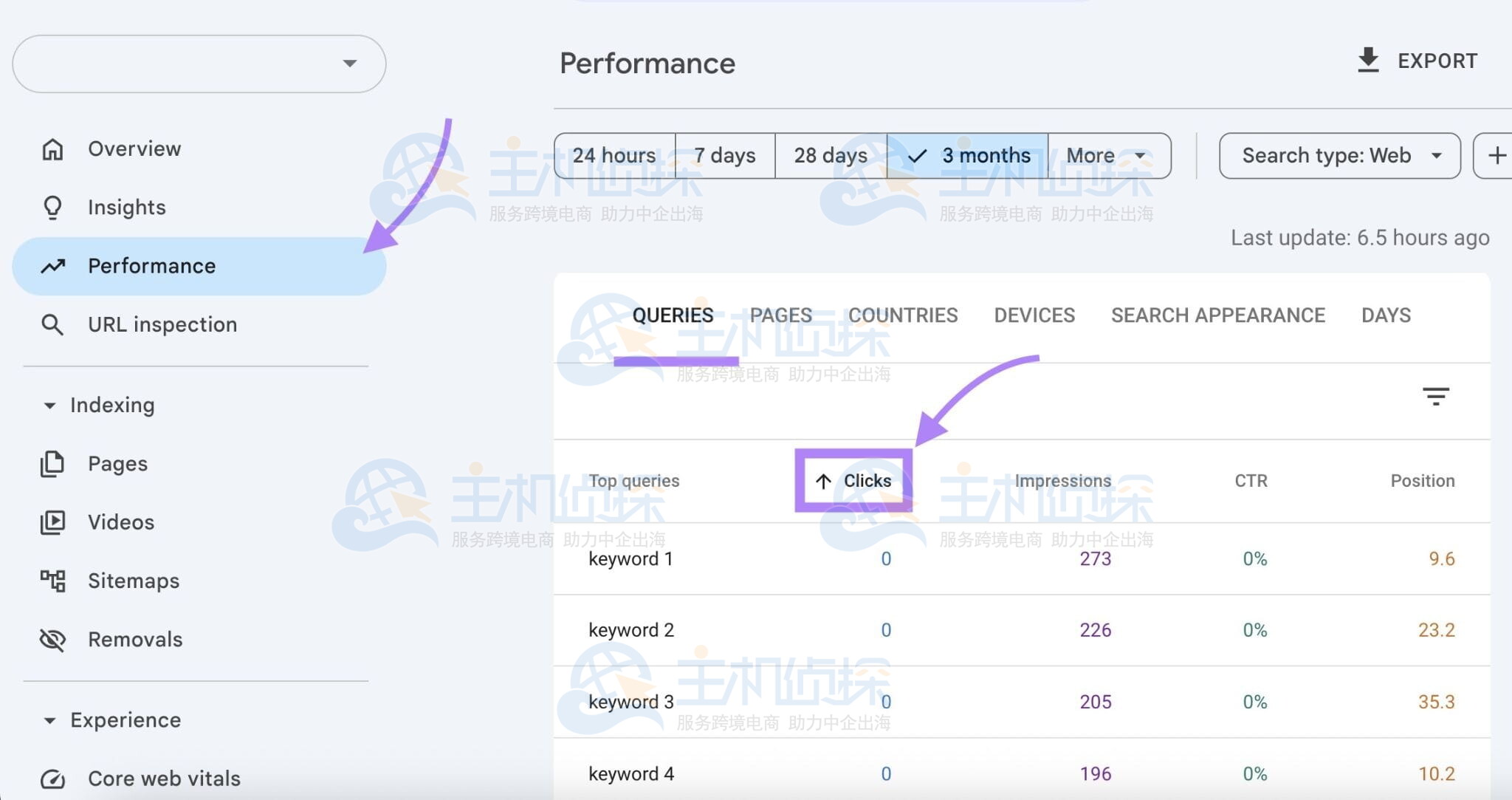Screen dimensions: 1512x800
Task: Click the Core web vitals gauge icon
Action: click(52, 779)
